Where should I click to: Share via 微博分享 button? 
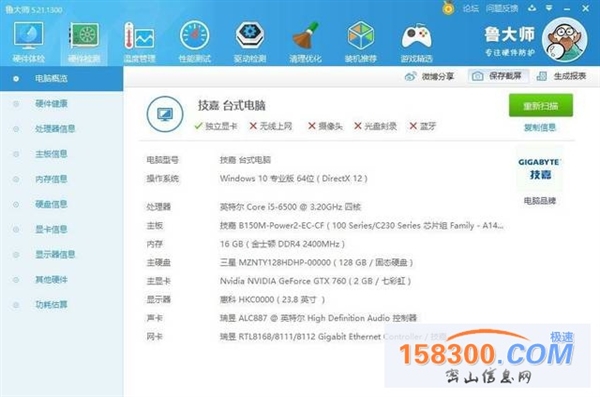click(x=429, y=76)
